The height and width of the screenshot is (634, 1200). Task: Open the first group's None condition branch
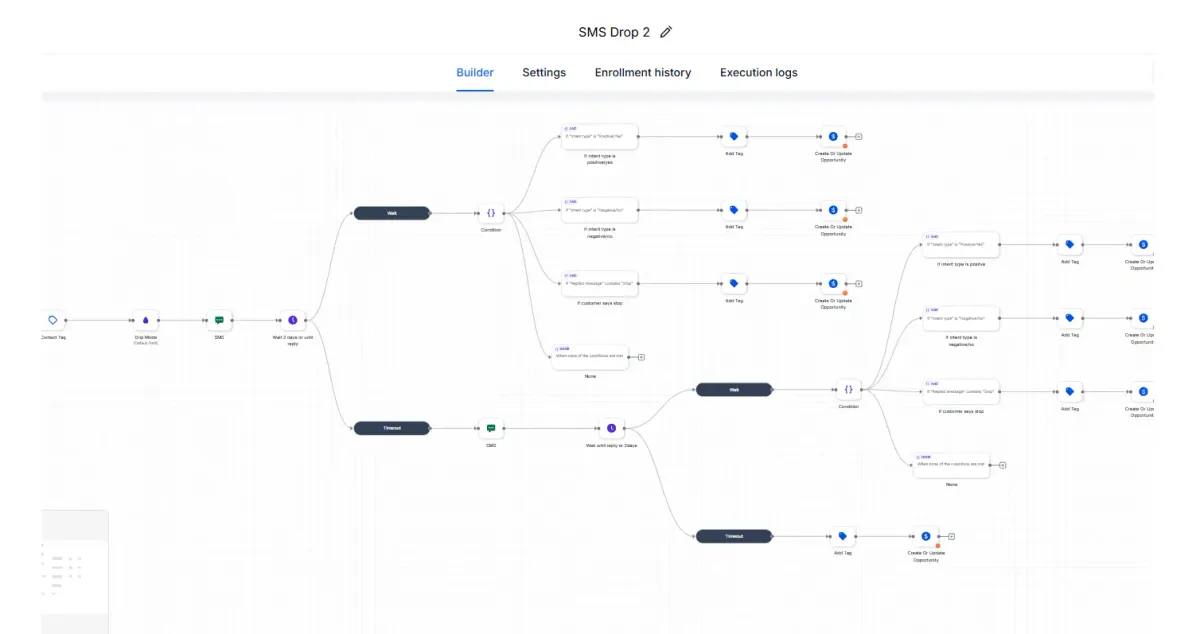590,357
